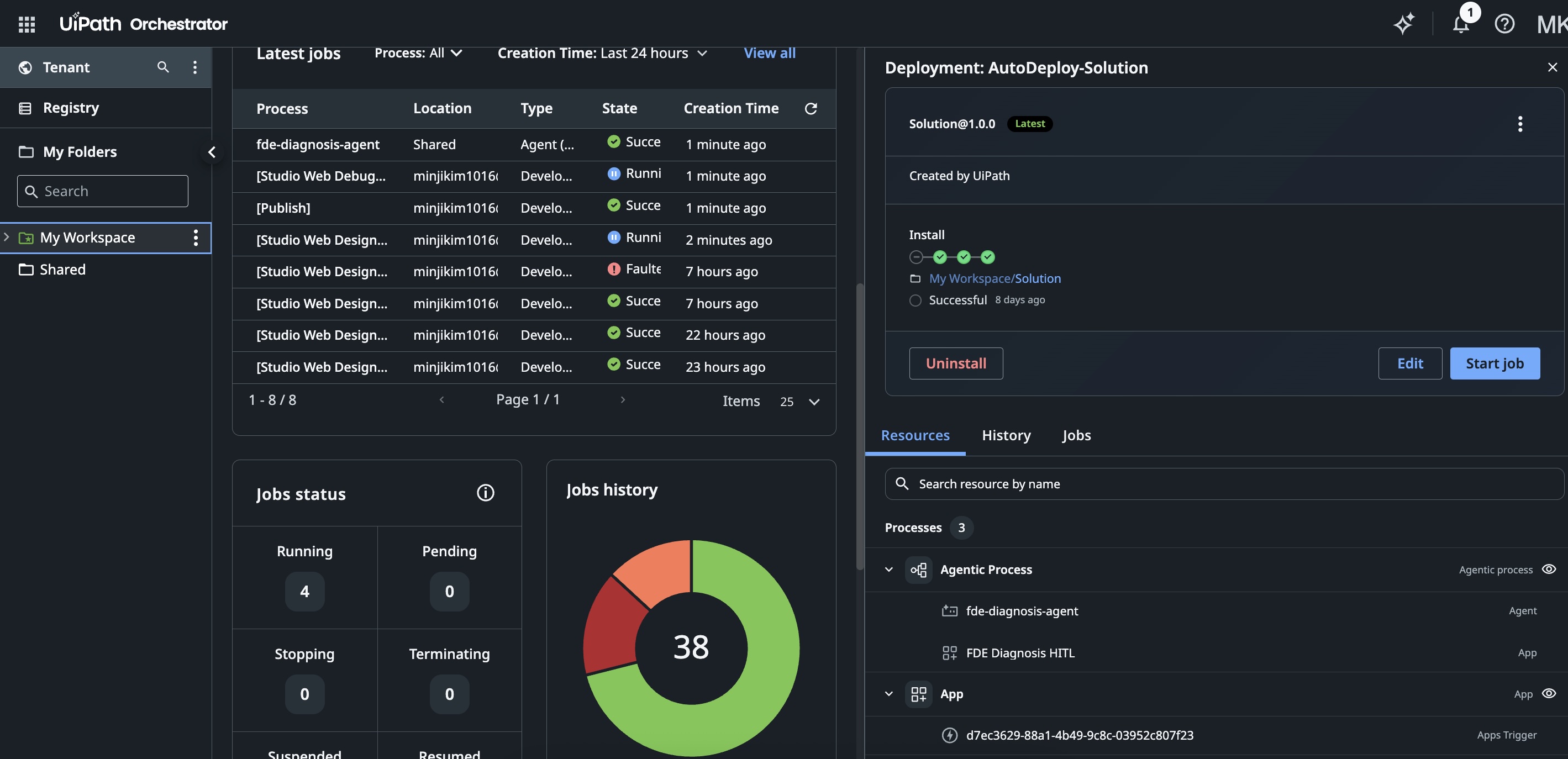Click the Tenant search magnifier icon
Viewport: 1568px width, 759px height.
coord(162,67)
